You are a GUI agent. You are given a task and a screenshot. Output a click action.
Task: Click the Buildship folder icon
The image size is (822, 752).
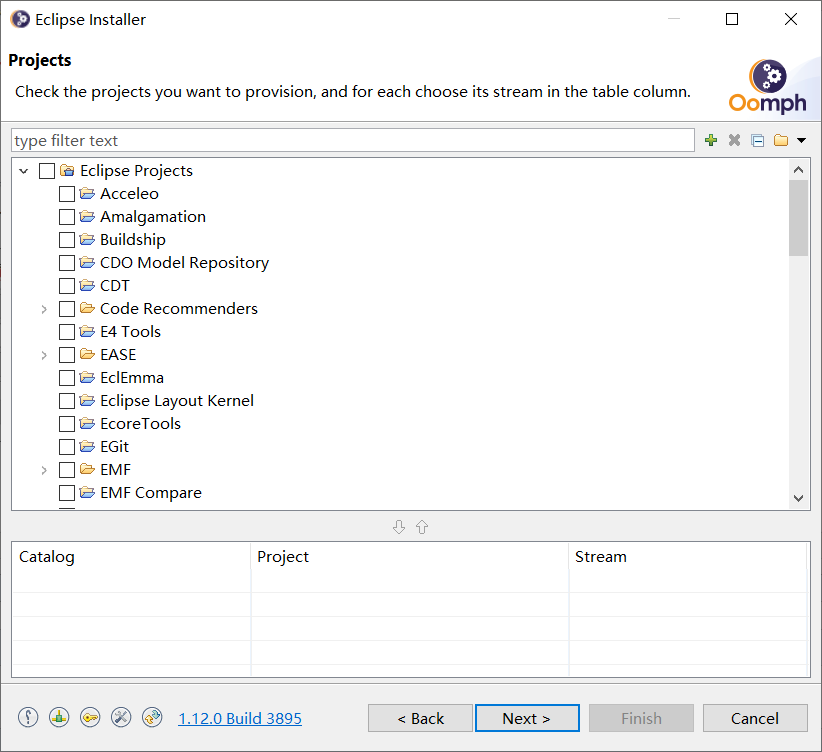pos(87,240)
